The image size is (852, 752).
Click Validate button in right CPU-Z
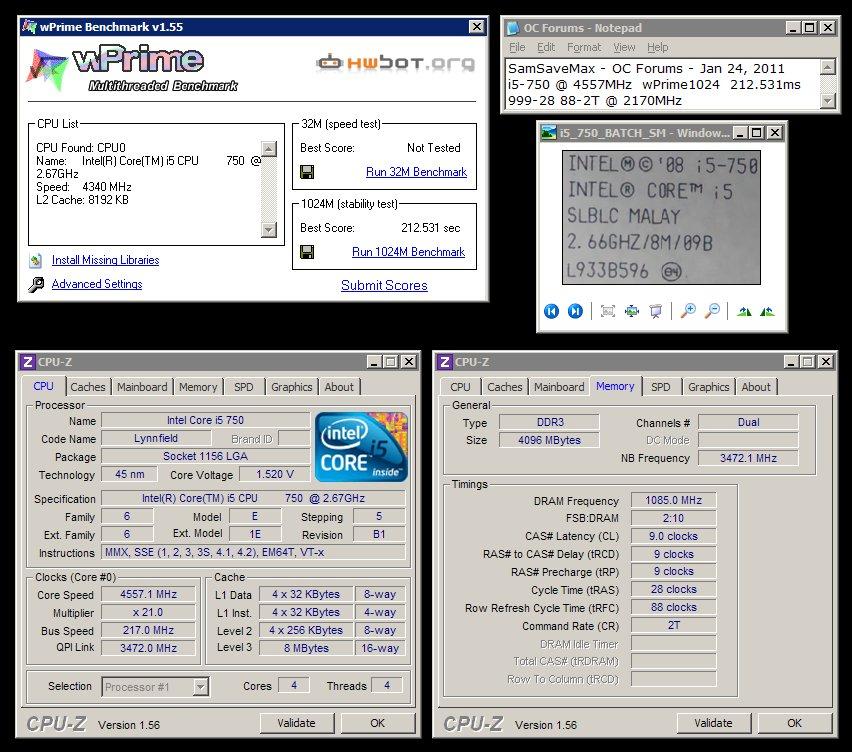713,723
